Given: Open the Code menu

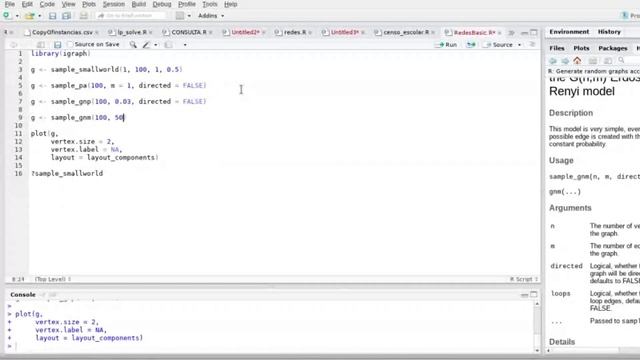Looking at the screenshot, I should pos(47,4).
